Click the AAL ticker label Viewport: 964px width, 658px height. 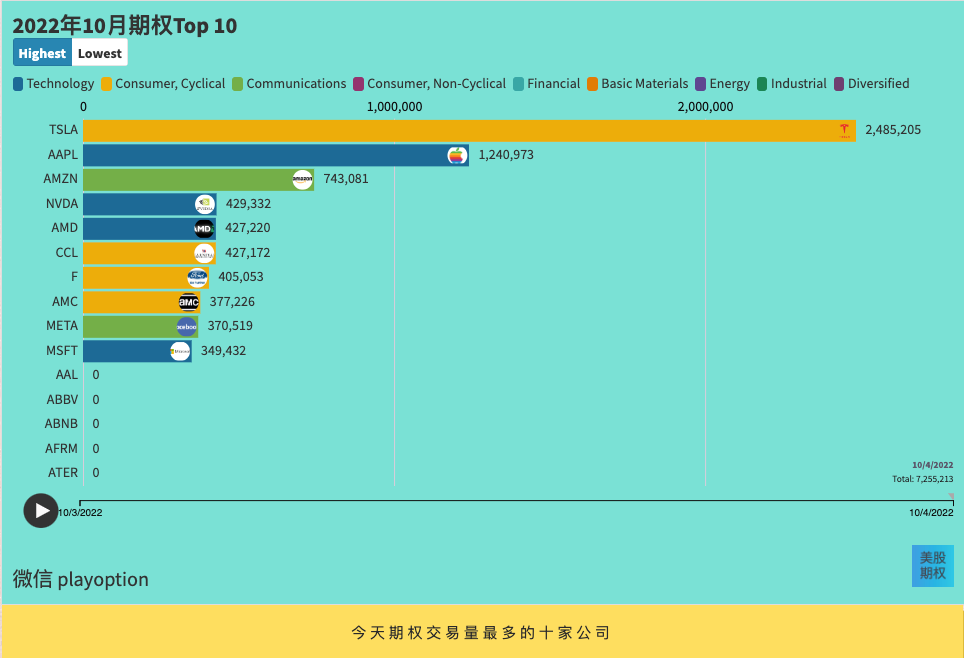(66, 375)
